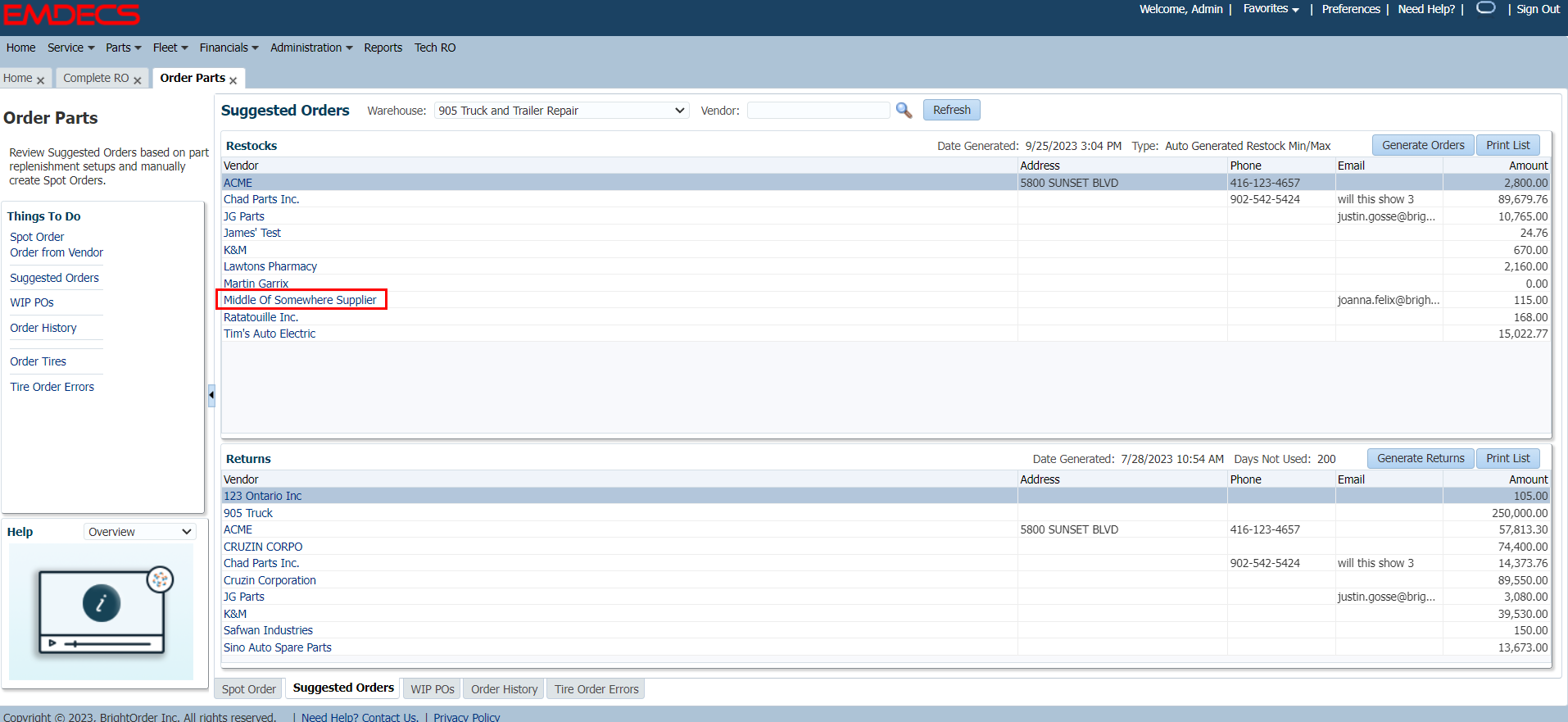The width and height of the screenshot is (1568, 722).
Task: Click the Generate Returns button
Action: click(1421, 458)
